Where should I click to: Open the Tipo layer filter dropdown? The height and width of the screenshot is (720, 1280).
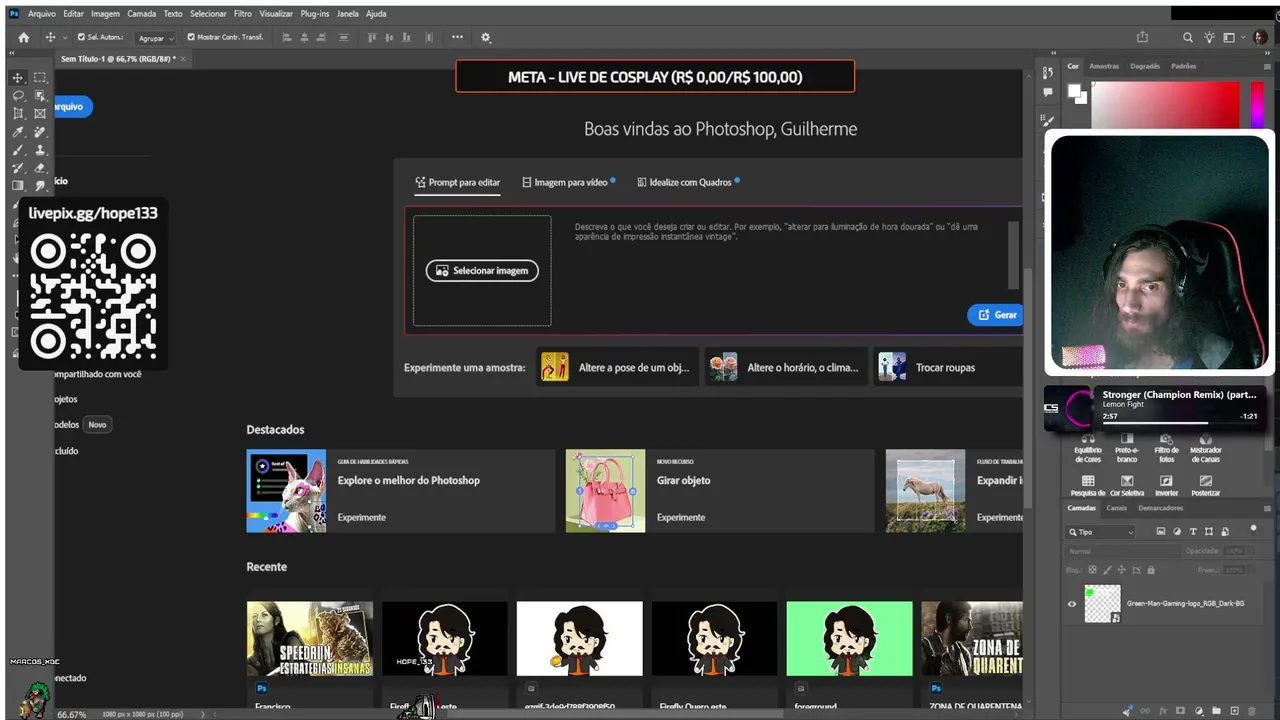(x=1100, y=532)
